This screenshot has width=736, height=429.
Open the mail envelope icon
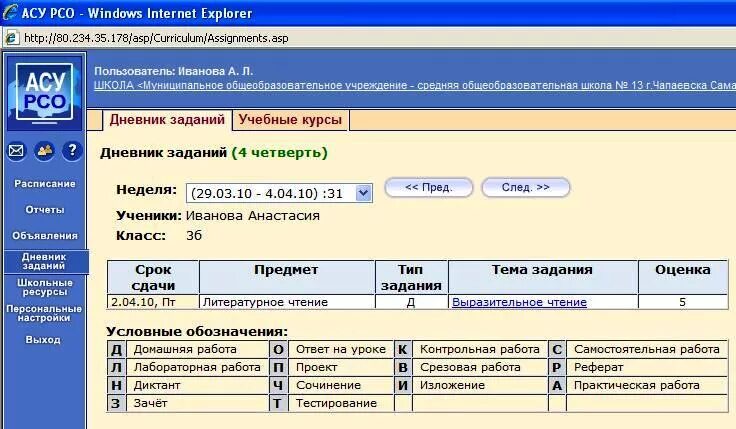[x=16, y=151]
